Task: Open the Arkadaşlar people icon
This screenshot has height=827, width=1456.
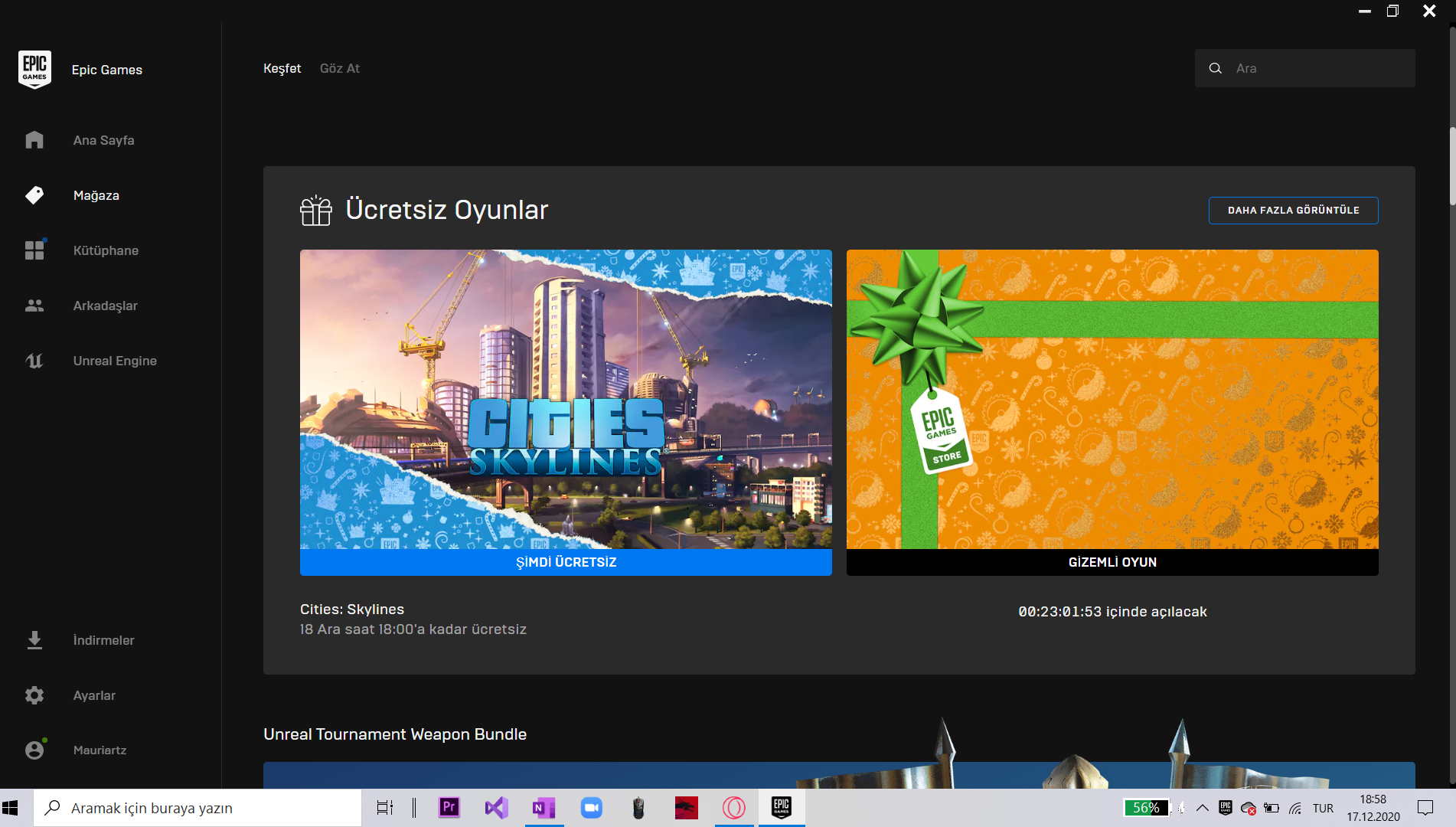Action: [x=34, y=306]
